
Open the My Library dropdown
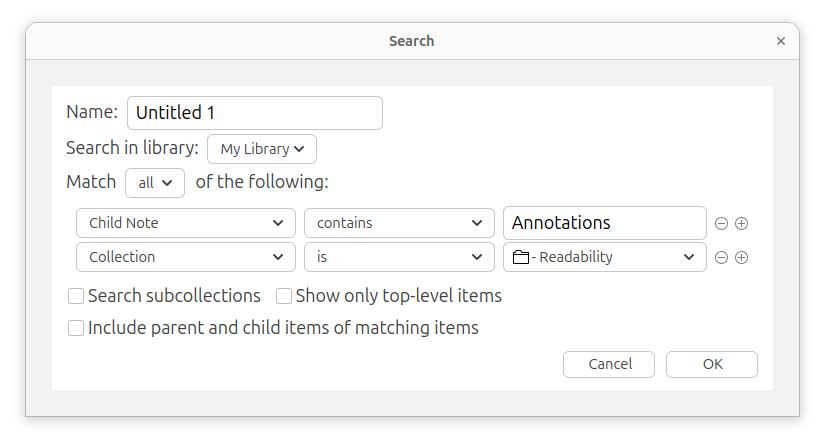(262, 149)
